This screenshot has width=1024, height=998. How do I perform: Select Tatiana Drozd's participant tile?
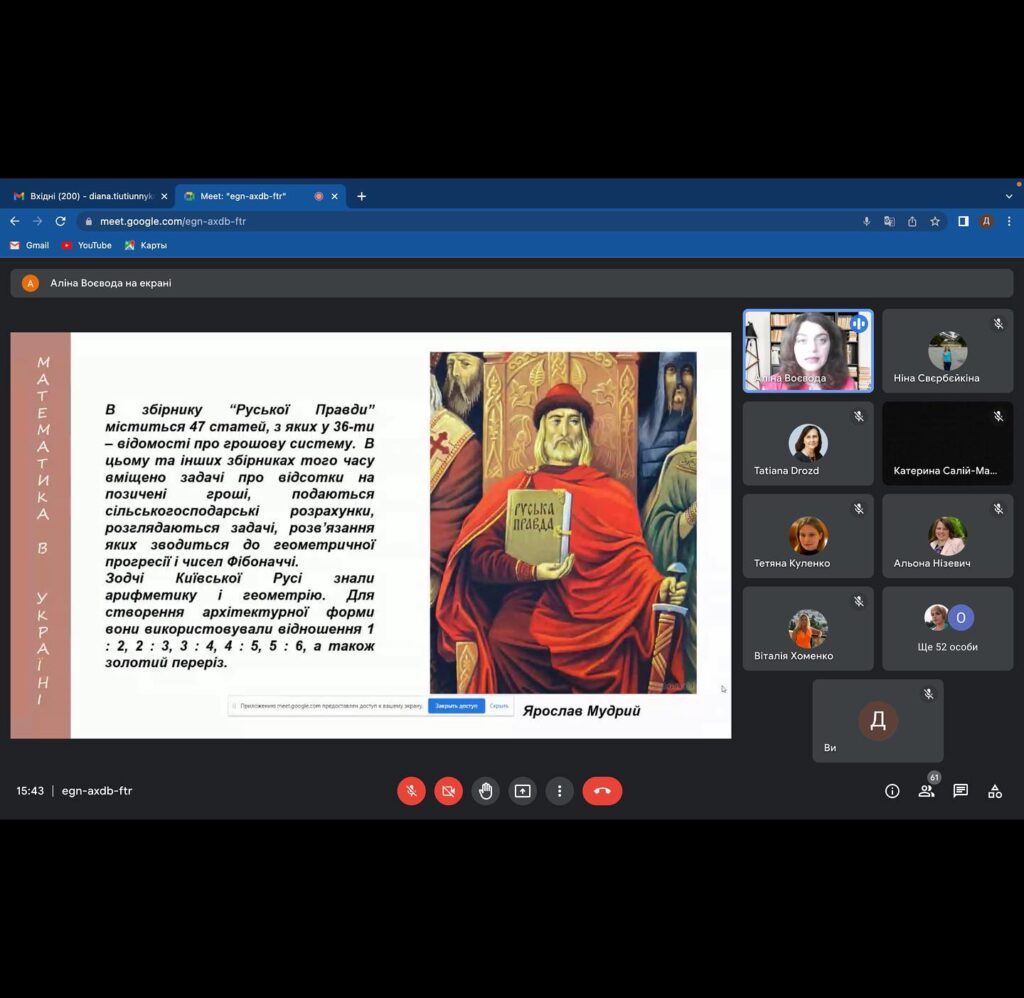point(808,443)
